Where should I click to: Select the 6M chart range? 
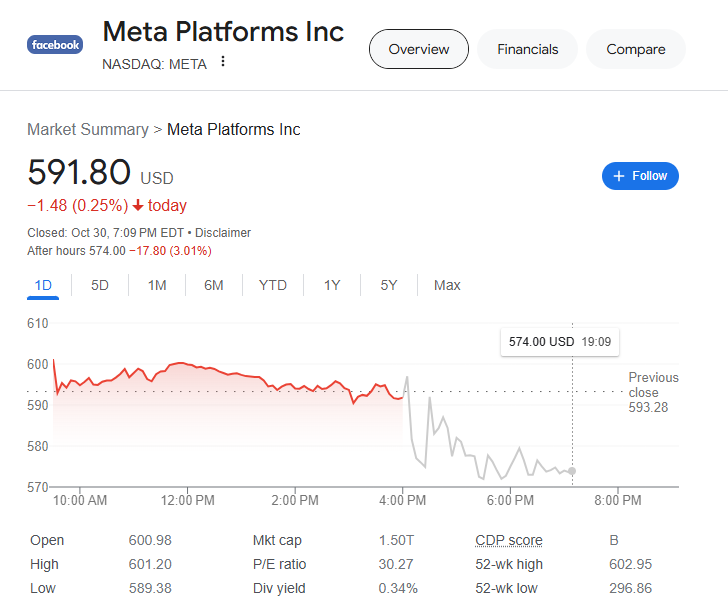tap(214, 285)
